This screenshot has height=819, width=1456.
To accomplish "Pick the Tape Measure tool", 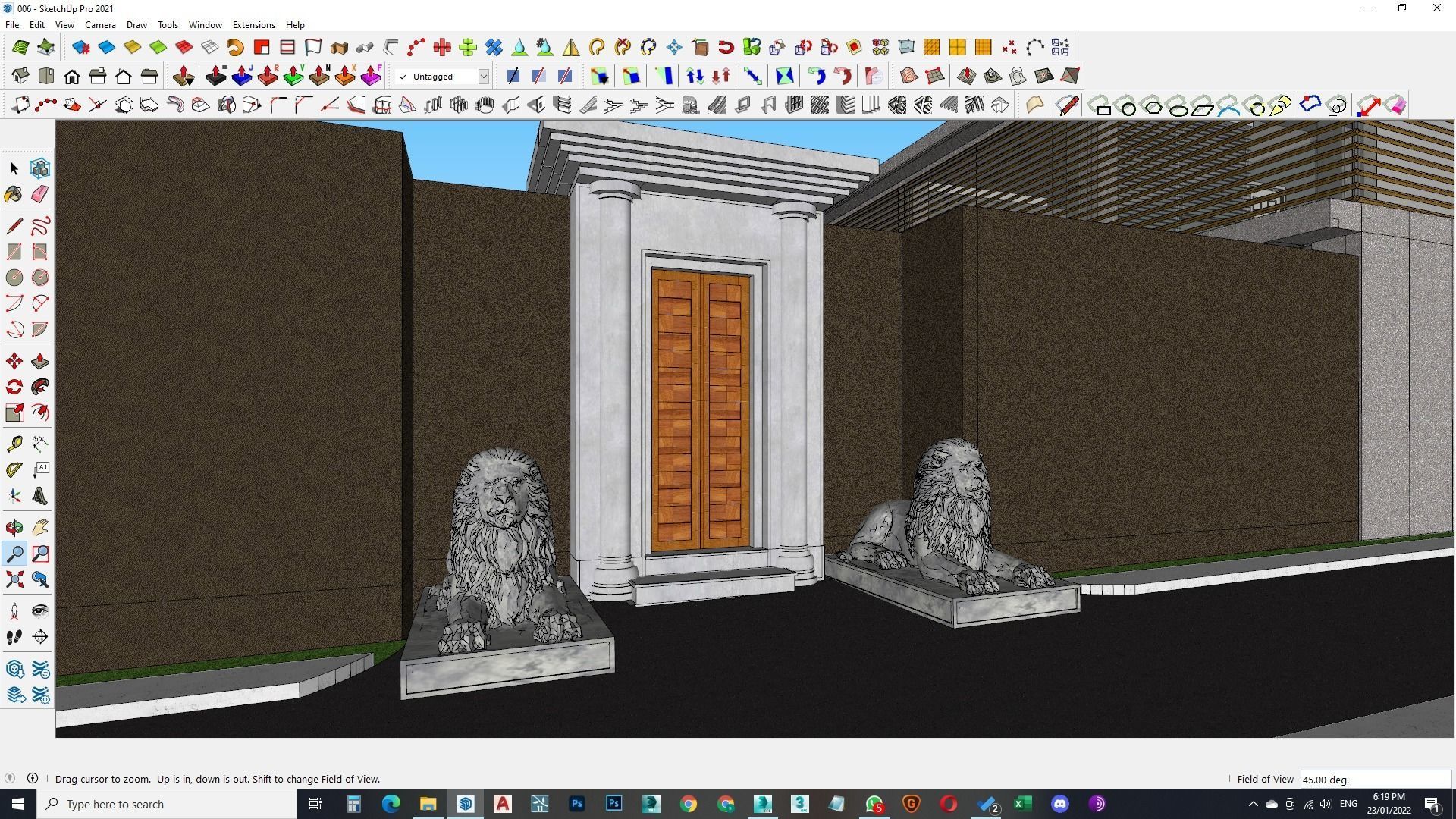I will click(14, 444).
